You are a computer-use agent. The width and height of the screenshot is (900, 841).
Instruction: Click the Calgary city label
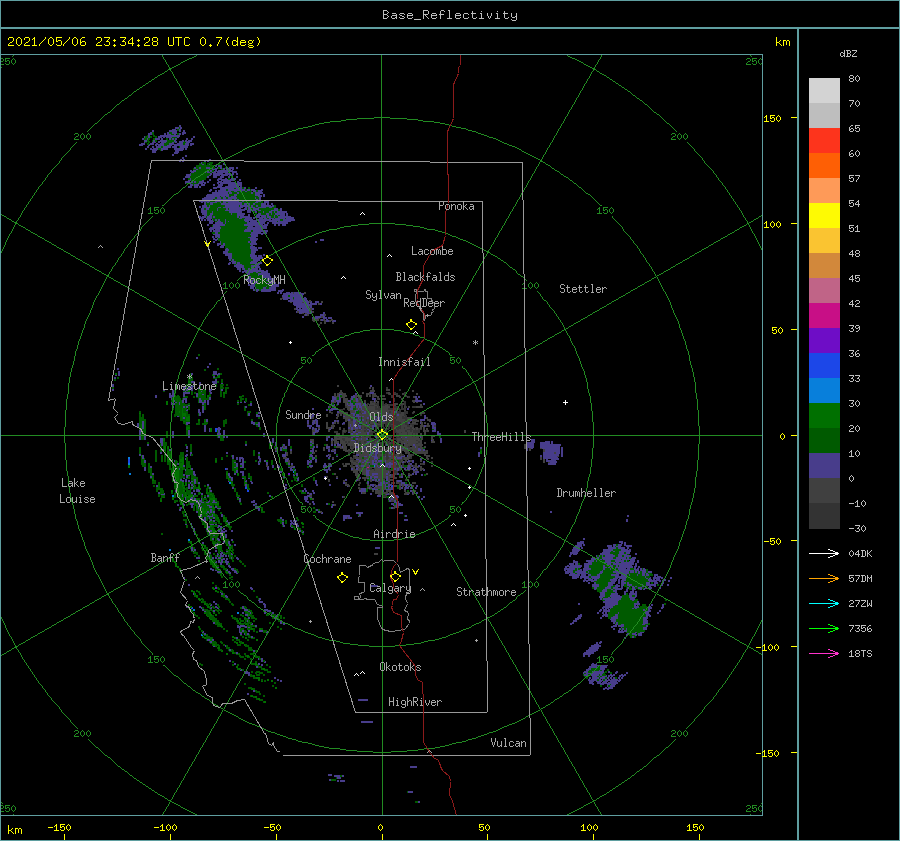[x=390, y=588]
